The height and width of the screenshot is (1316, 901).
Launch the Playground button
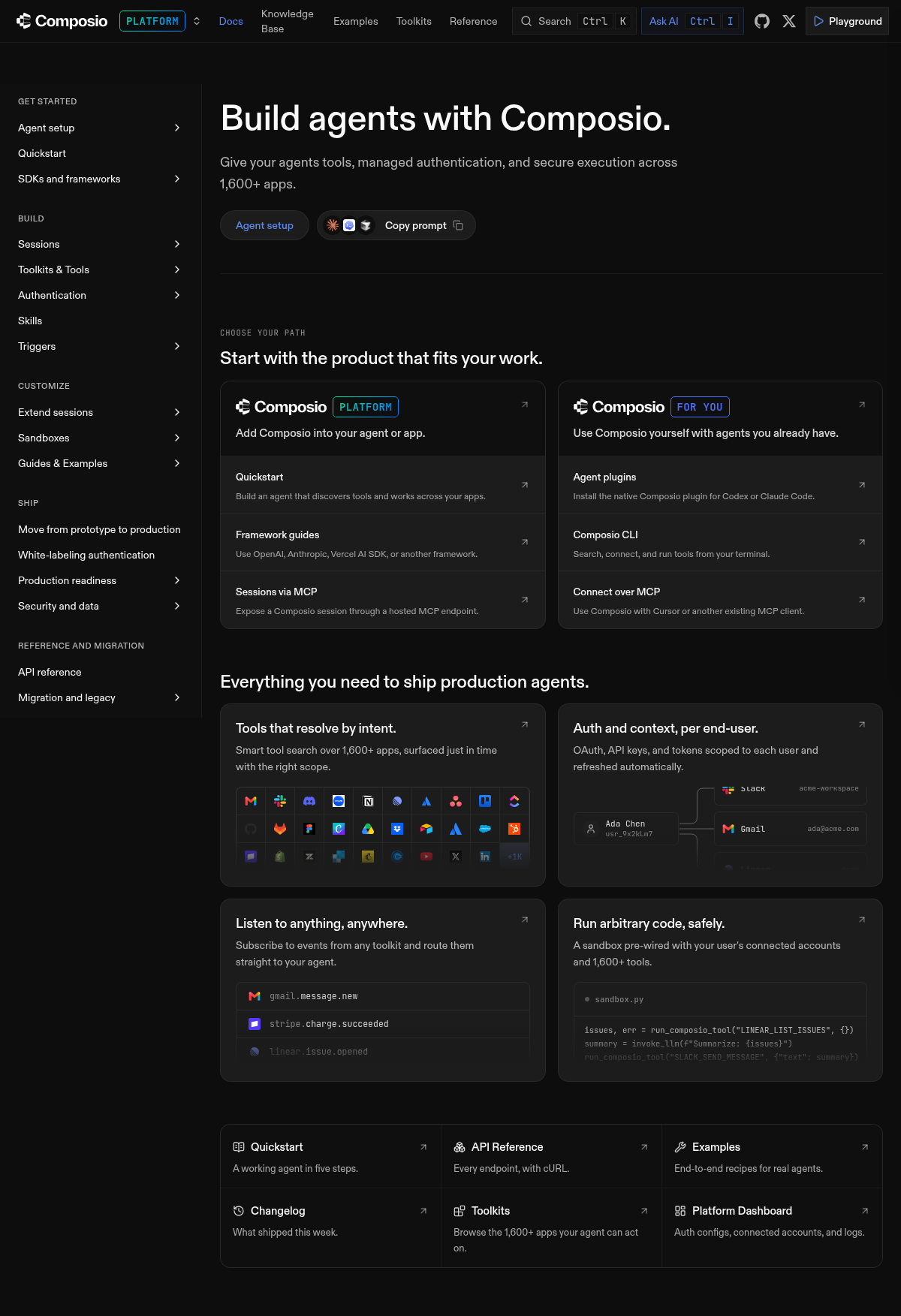pyautogui.click(x=847, y=21)
